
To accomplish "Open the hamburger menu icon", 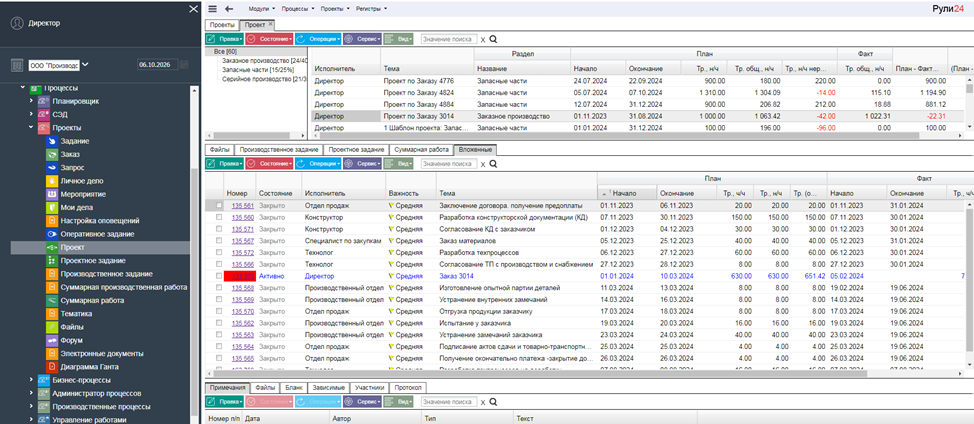I will point(213,9).
